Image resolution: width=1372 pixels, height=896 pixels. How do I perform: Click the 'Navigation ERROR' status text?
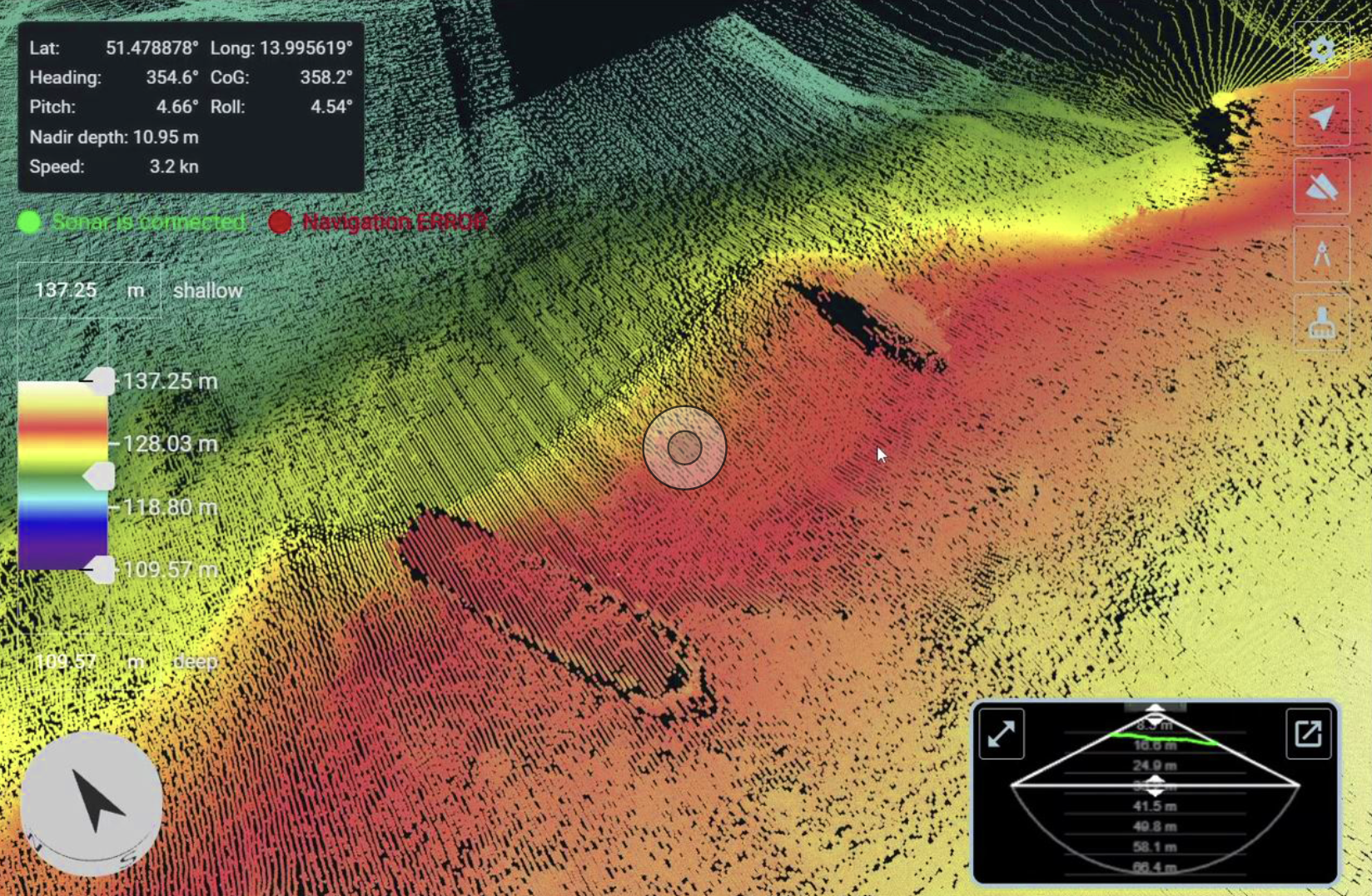point(395,222)
